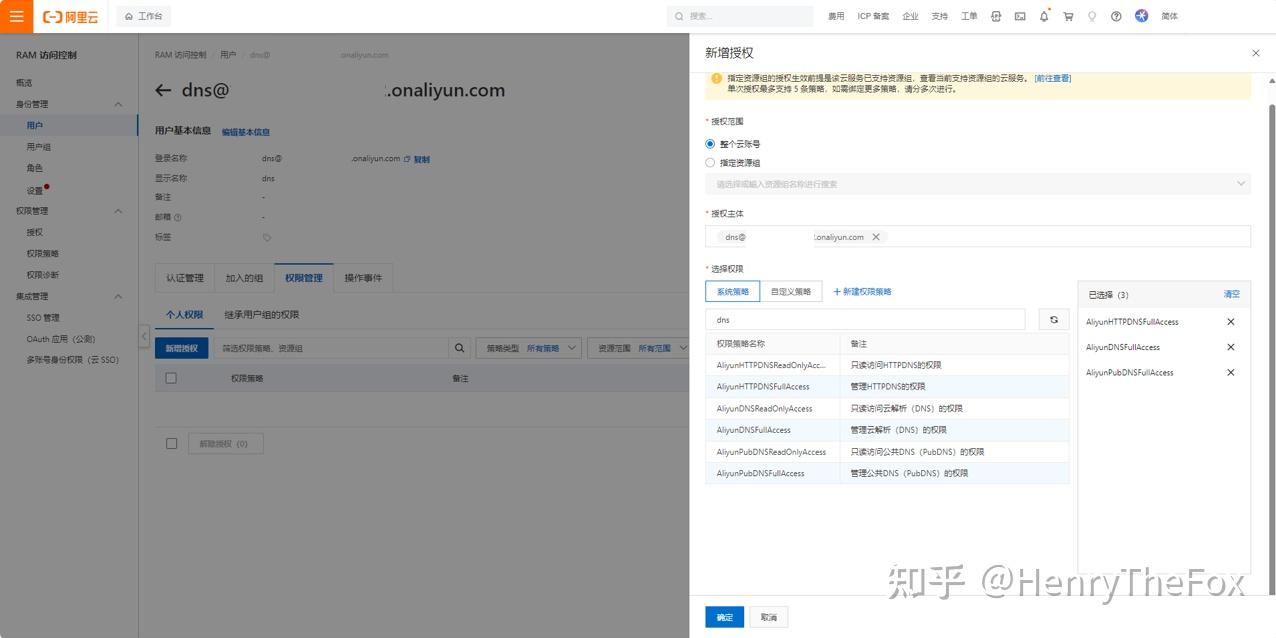1276x638 pixels.
Task: Select the 整个云账号 radio button
Action: click(710, 143)
